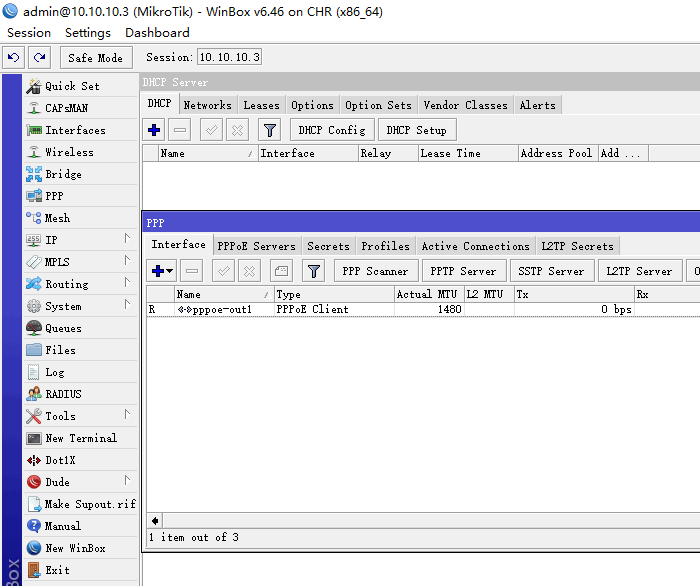Image resolution: width=700 pixels, height=586 pixels.
Task: Switch to DHCP Server Options tab
Action: (x=312, y=105)
